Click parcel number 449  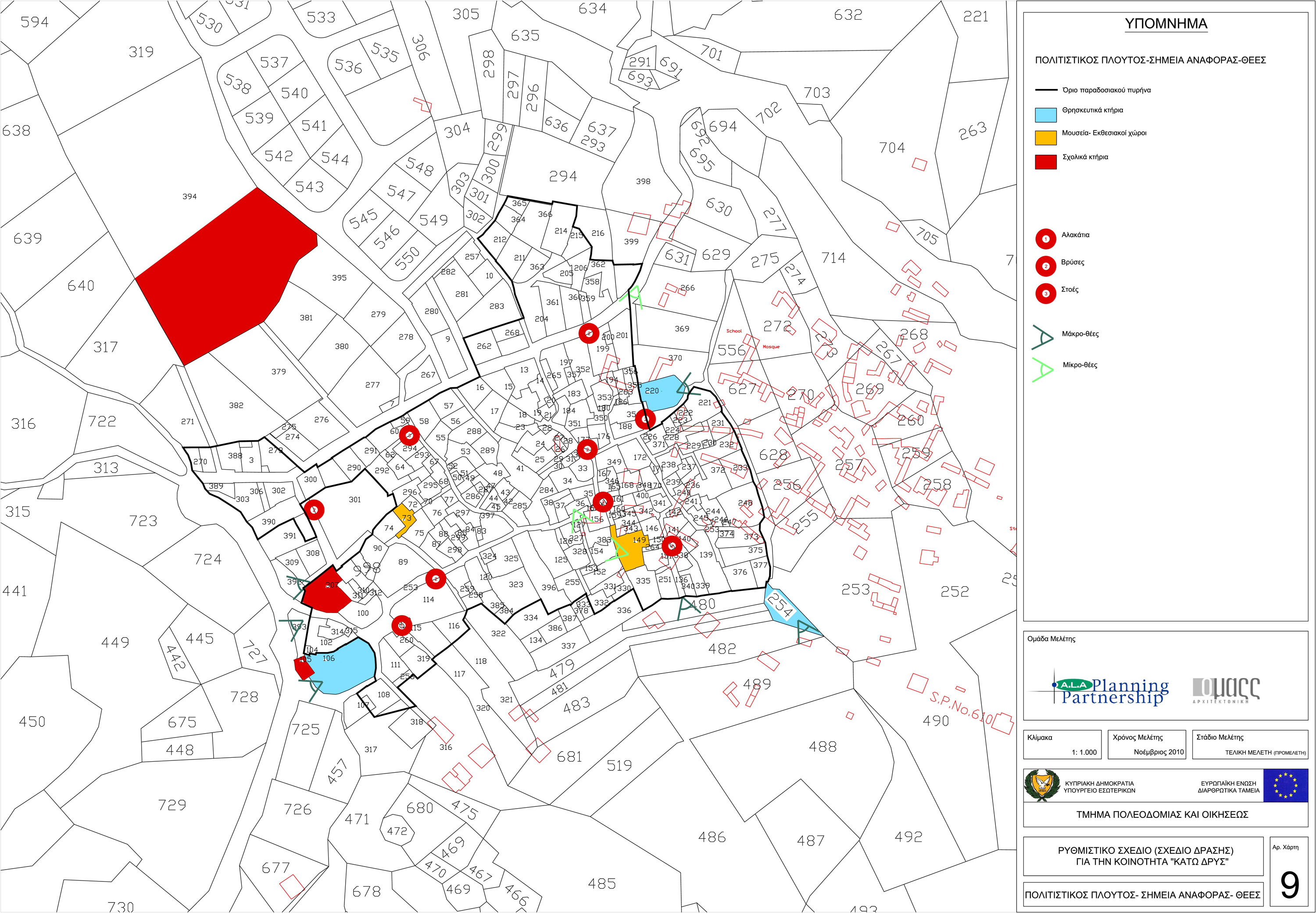coord(115,642)
